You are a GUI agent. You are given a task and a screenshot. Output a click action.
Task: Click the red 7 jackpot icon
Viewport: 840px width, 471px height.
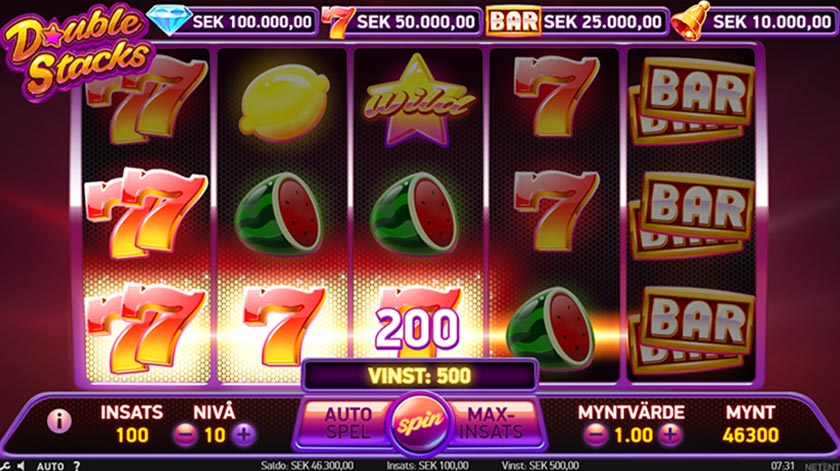(x=338, y=22)
